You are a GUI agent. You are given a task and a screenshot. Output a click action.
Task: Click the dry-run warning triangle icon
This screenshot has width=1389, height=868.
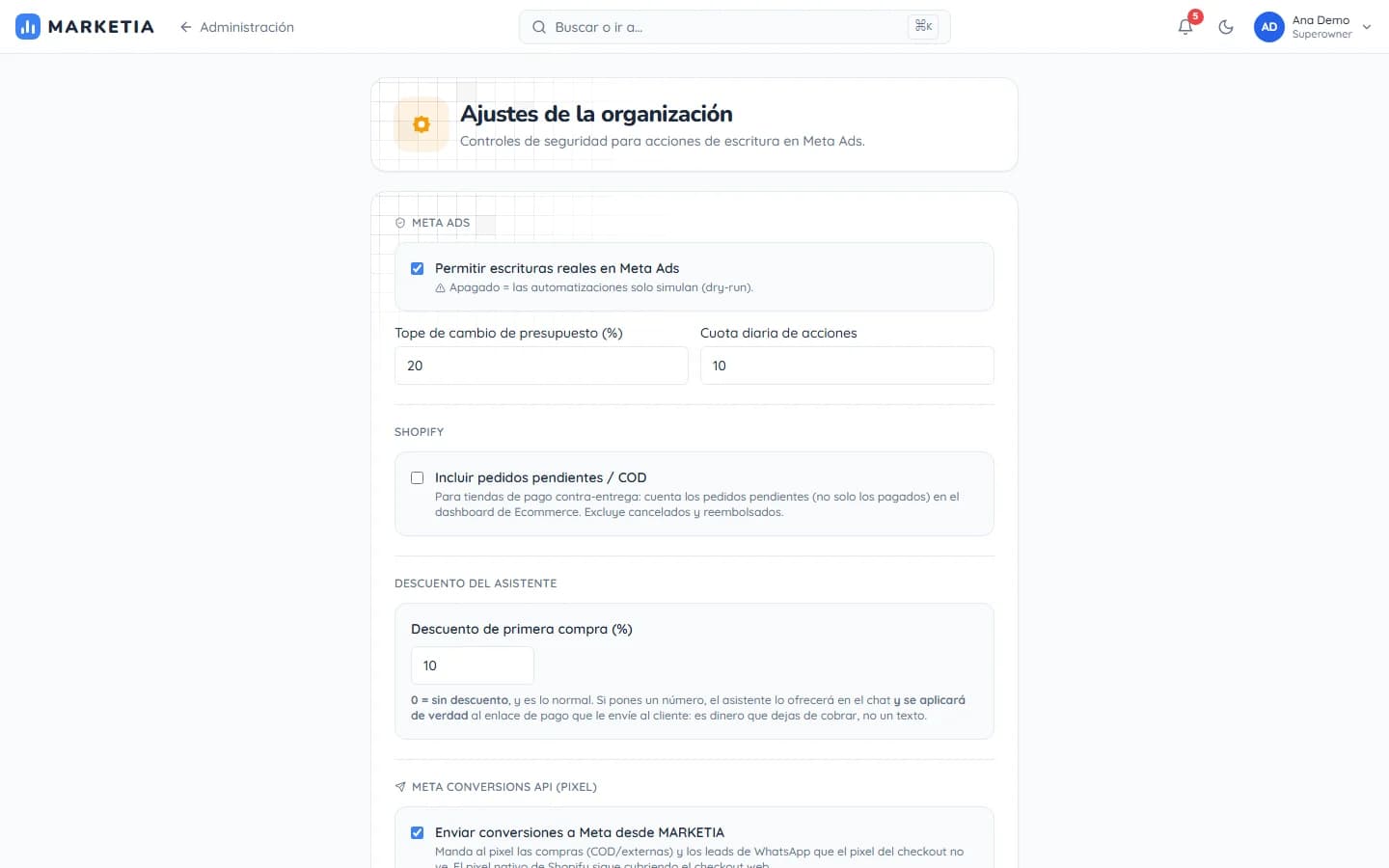[x=440, y=287]
